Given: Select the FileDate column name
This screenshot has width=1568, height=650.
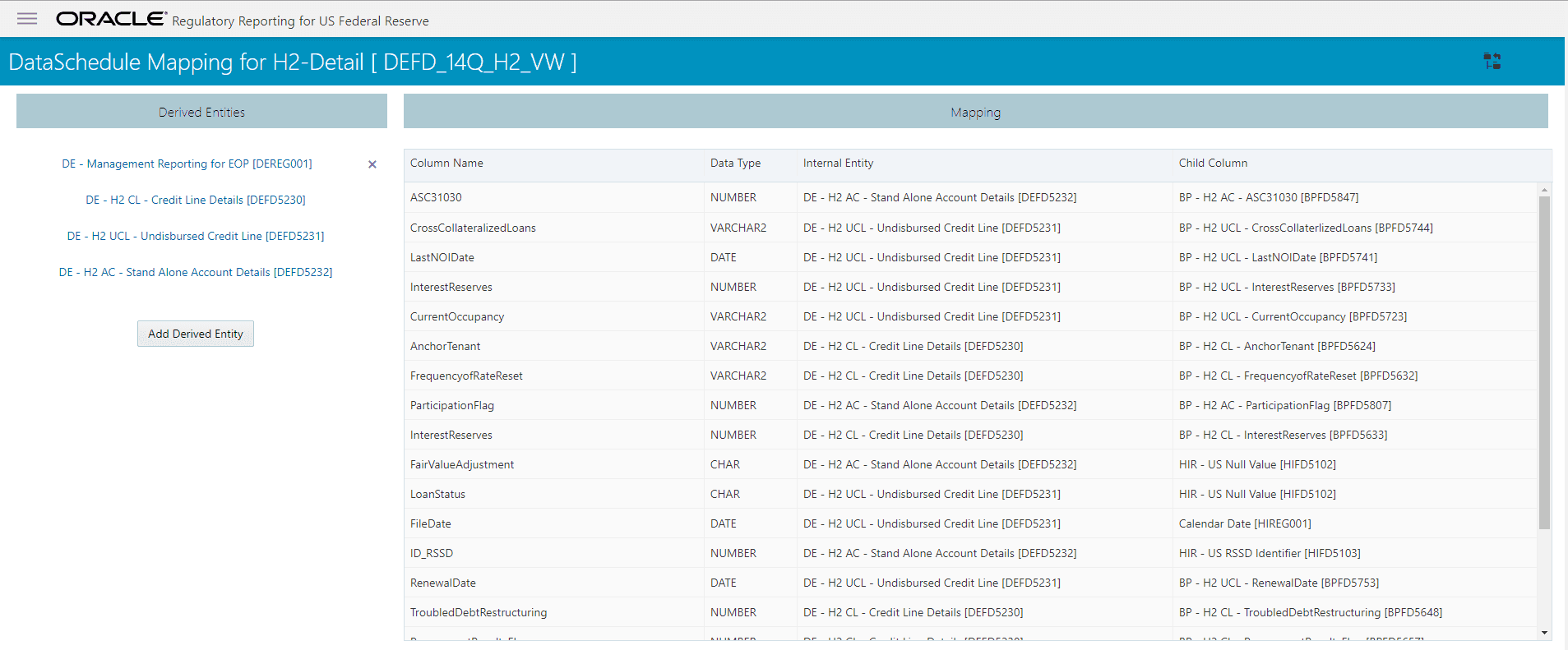Looking at the screenshot, I should point(431,523).
